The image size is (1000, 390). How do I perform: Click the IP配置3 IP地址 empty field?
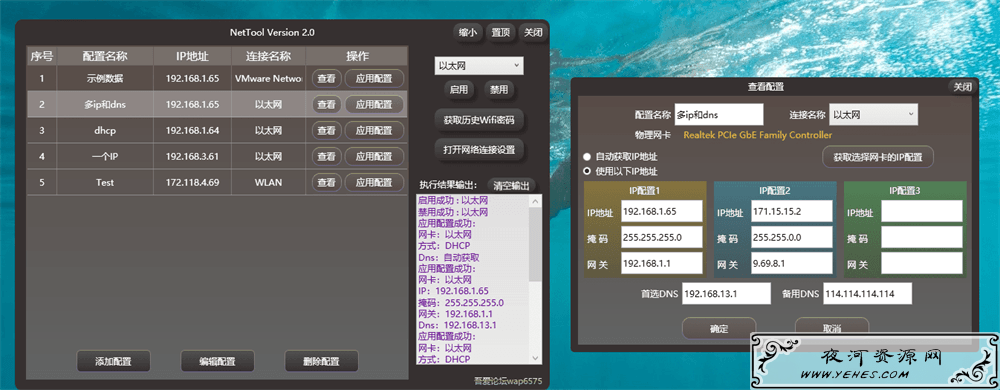tap(922, 212)
